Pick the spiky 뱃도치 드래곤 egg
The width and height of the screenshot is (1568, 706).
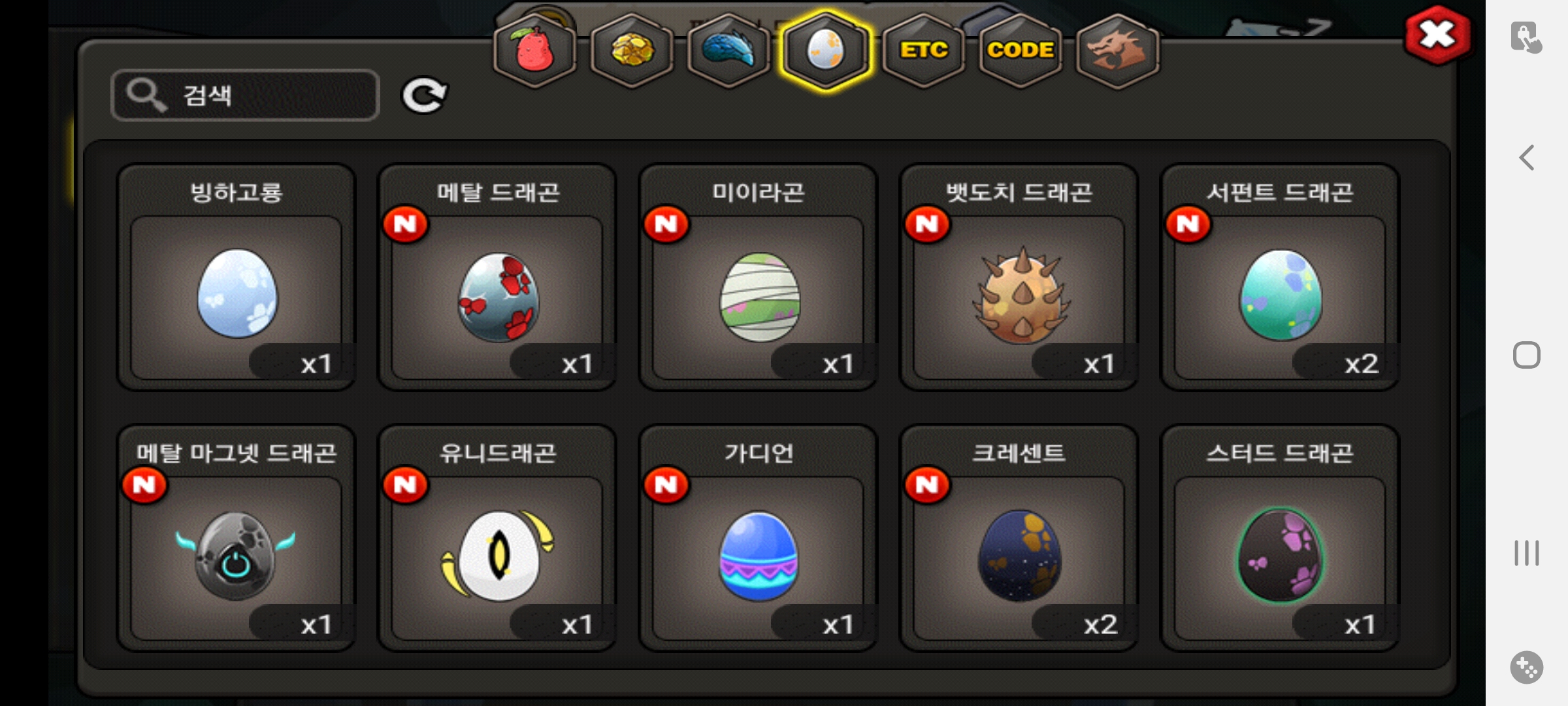click(1019, 277)
